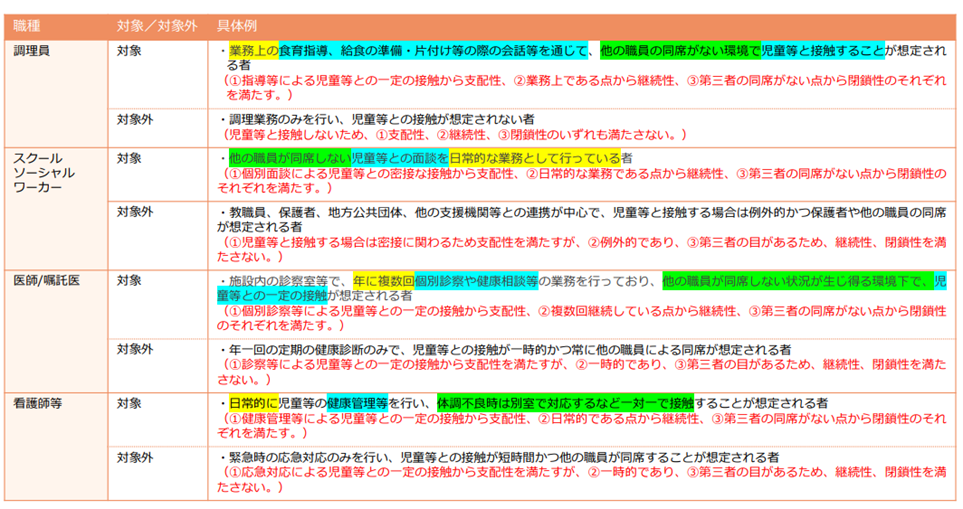Select the 対象外 cell in the 調理員 row
The image size is (963, 509).
tap(135, 119)
